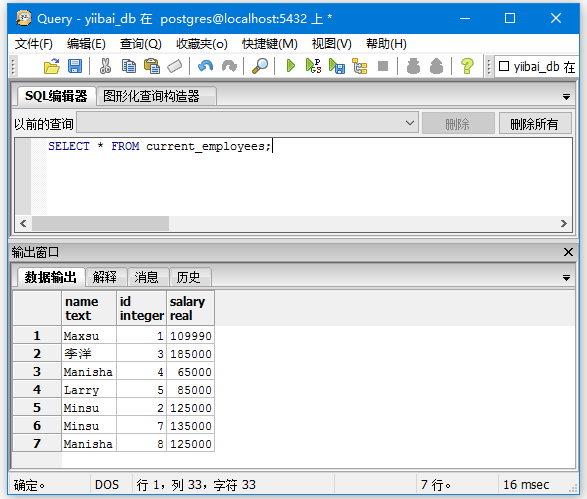Open Find using the magnifying glass icon

pos(260,66)
